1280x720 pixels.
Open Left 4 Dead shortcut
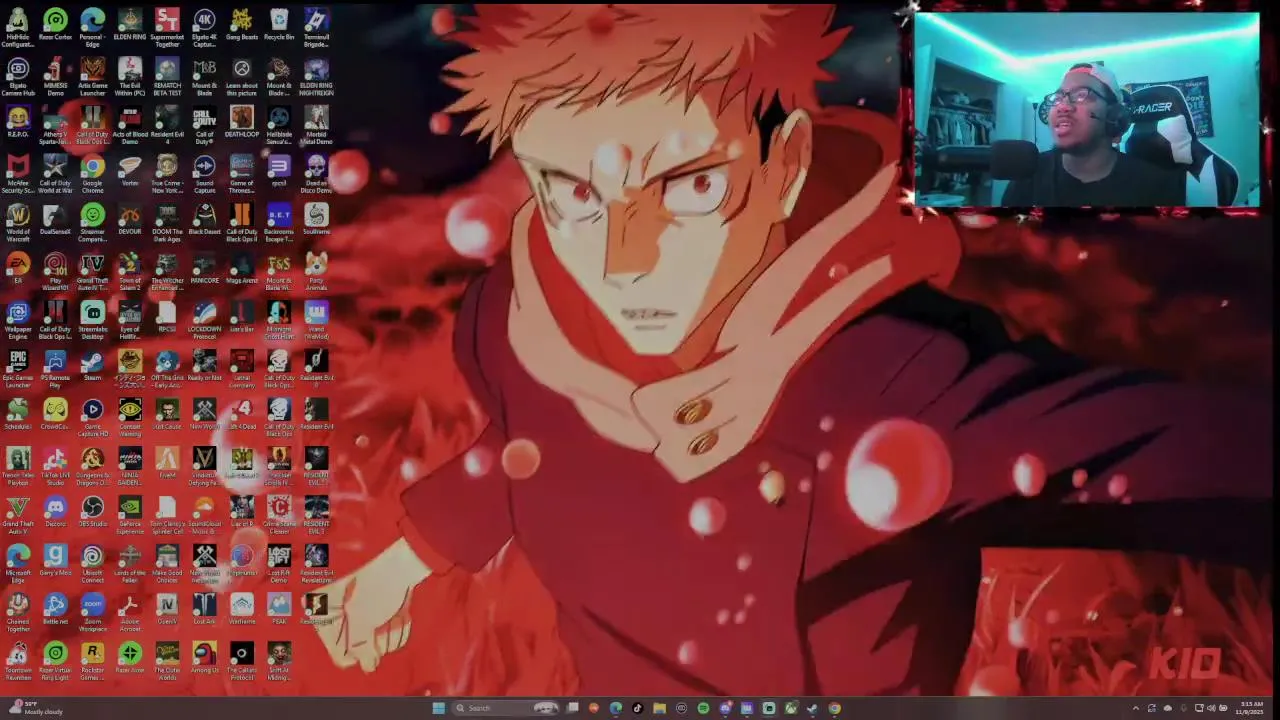(x=242, y=415)
